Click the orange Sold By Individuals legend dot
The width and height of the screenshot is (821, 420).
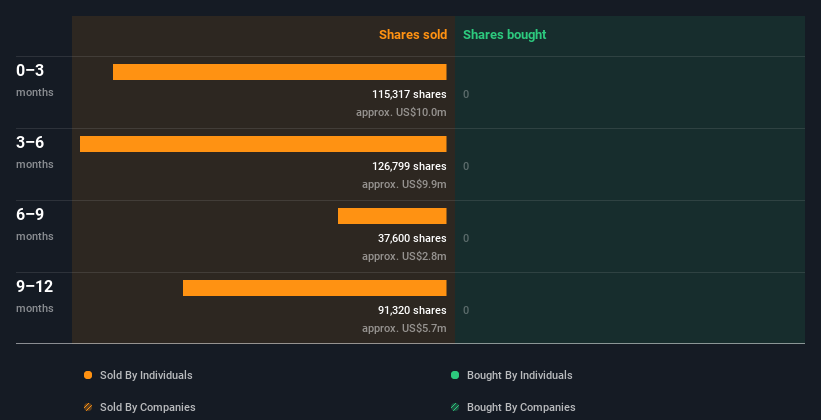coord(88,375)
